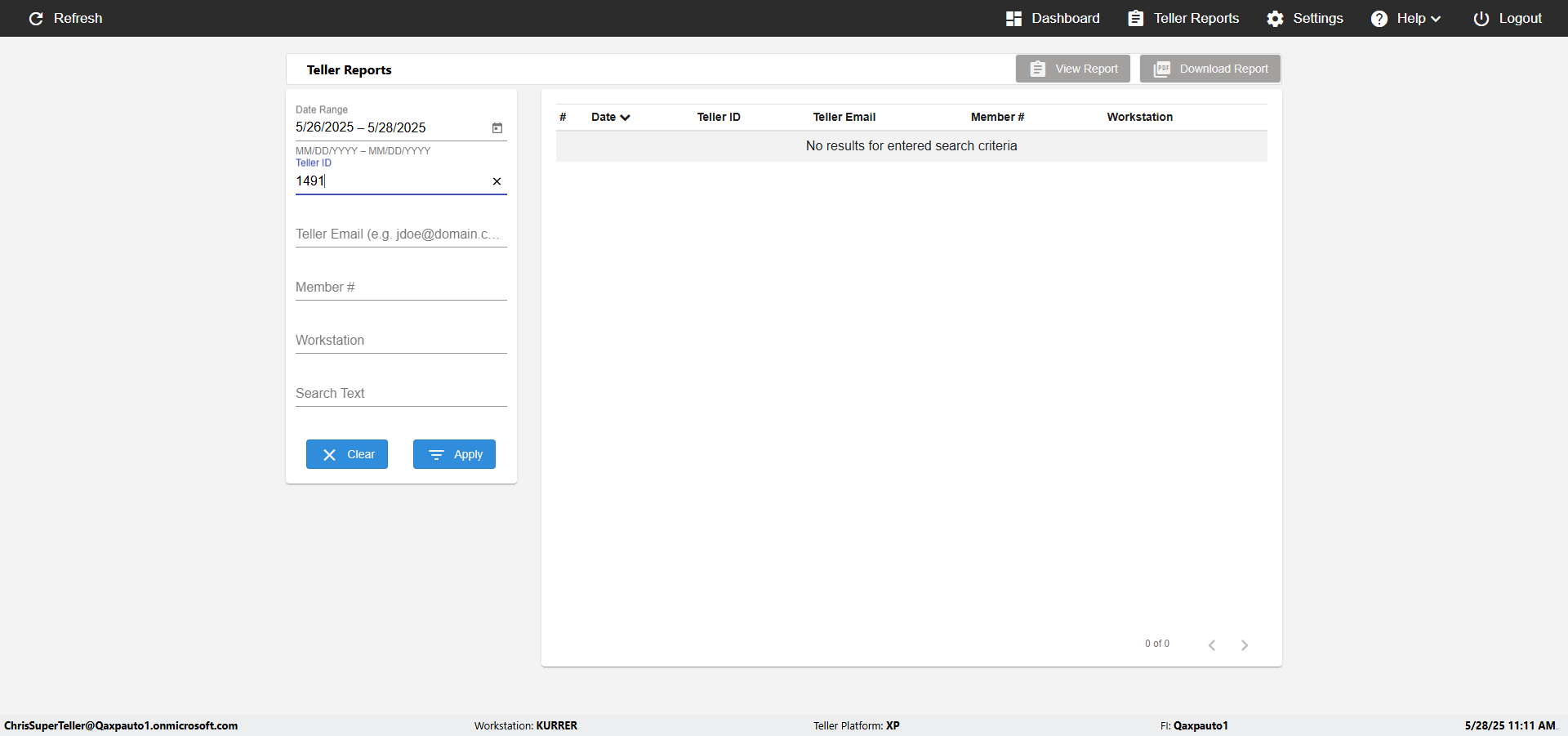1568x736 pixels.
Task: Click Teller Platform: XP status text
Action: (x=857, y=725)
